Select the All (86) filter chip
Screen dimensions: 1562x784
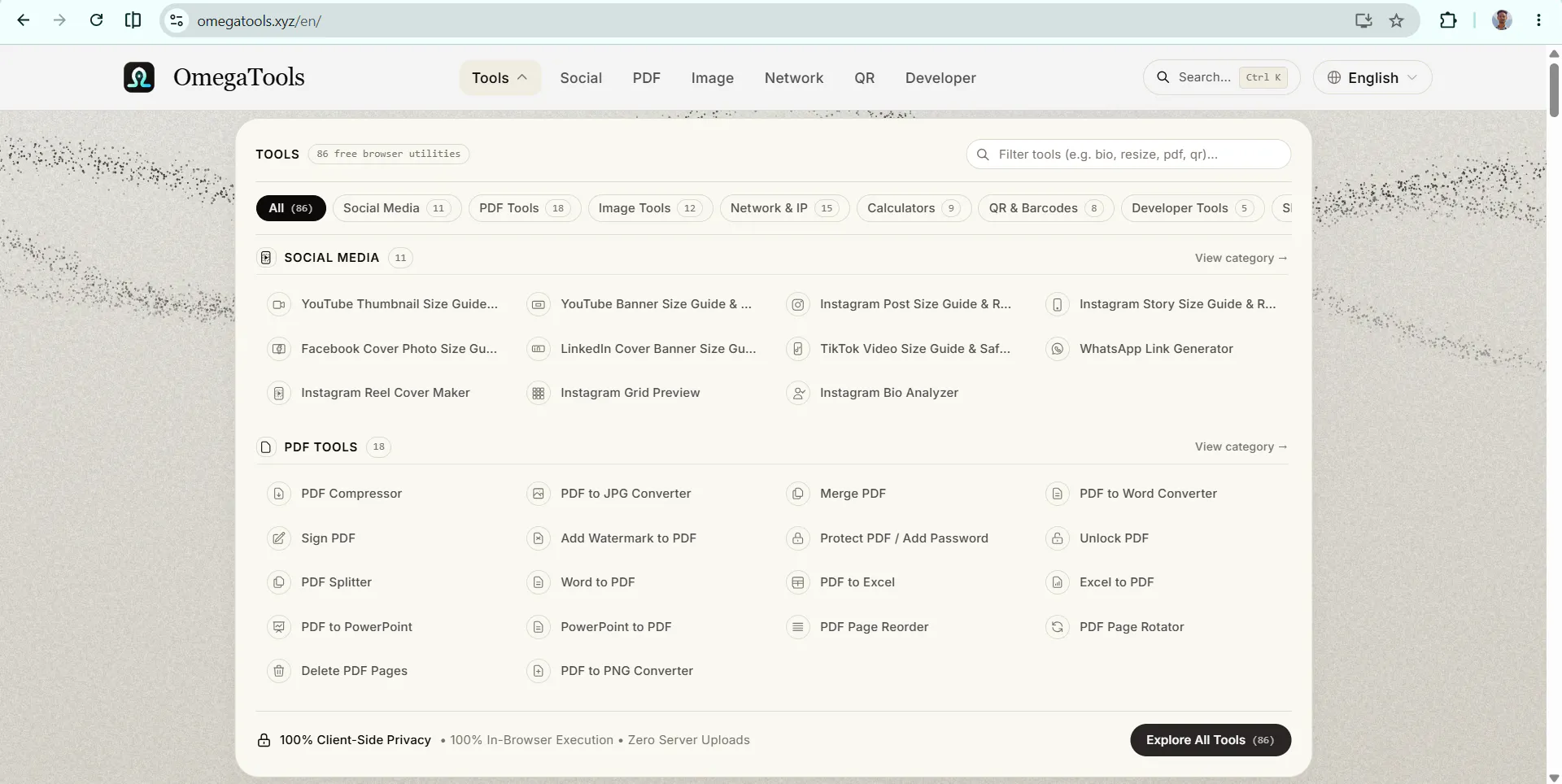coord(290,208)
